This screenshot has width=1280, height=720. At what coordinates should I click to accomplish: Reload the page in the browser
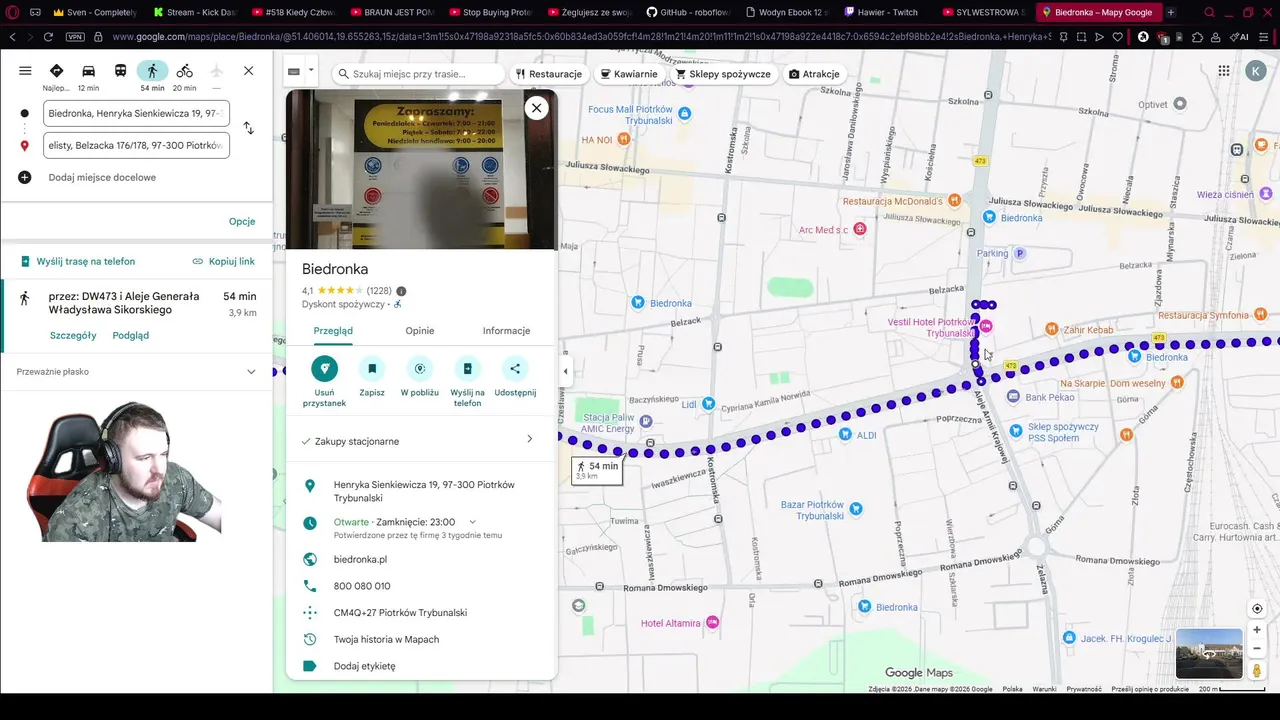[x=48, y=37]
